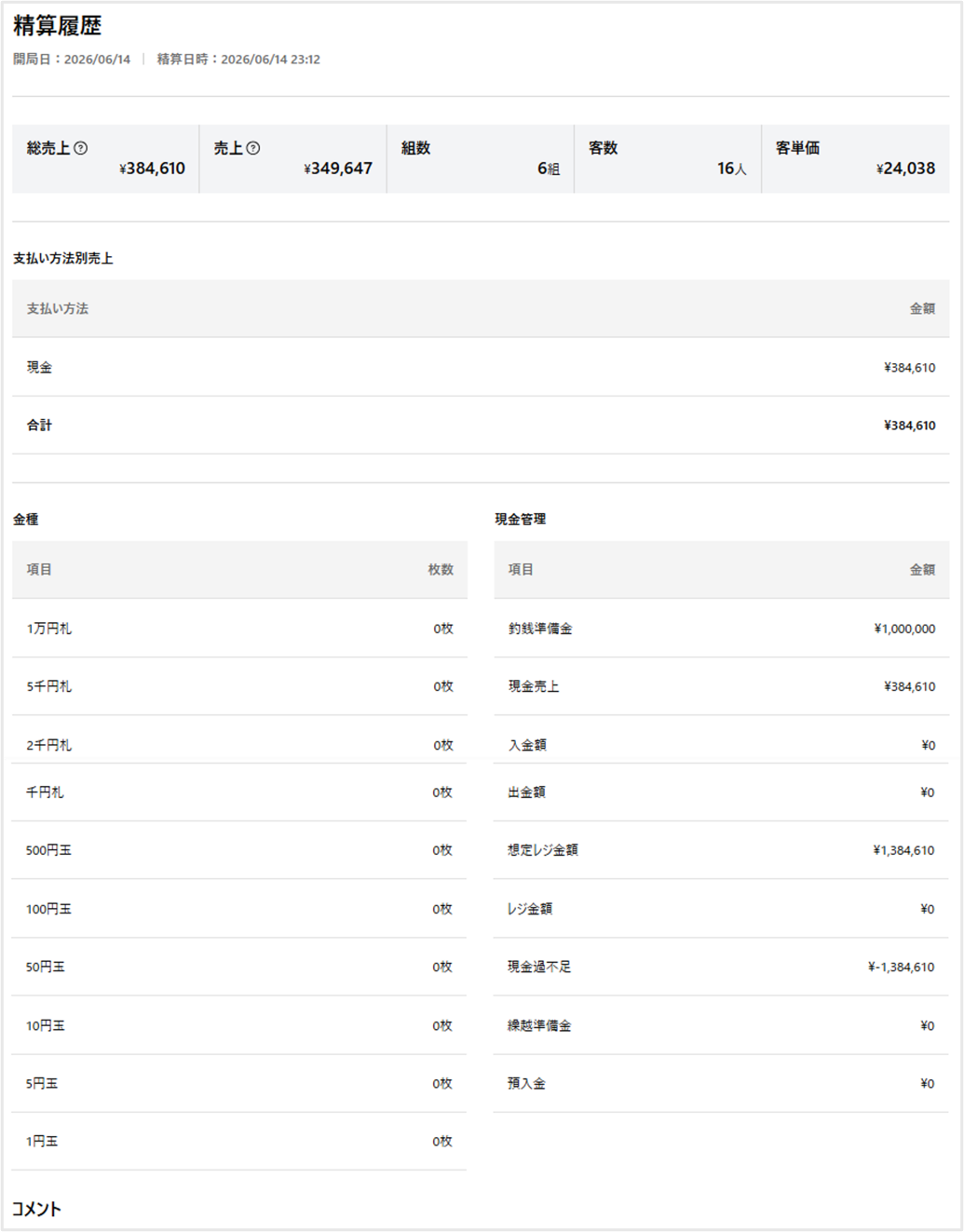
Task: Click the 繰越準備金 row label
Action: (x=539, y=1025)
